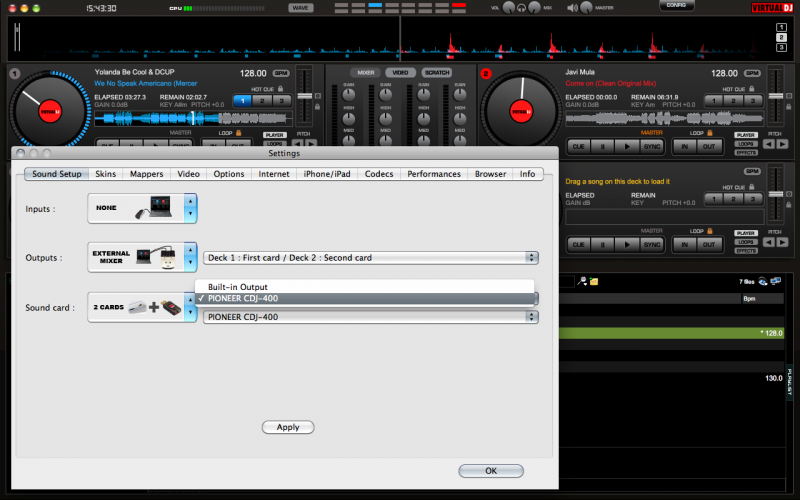The image size is (800, 500).
Task: Open the Browser settings tab
Action: (490, 174)
